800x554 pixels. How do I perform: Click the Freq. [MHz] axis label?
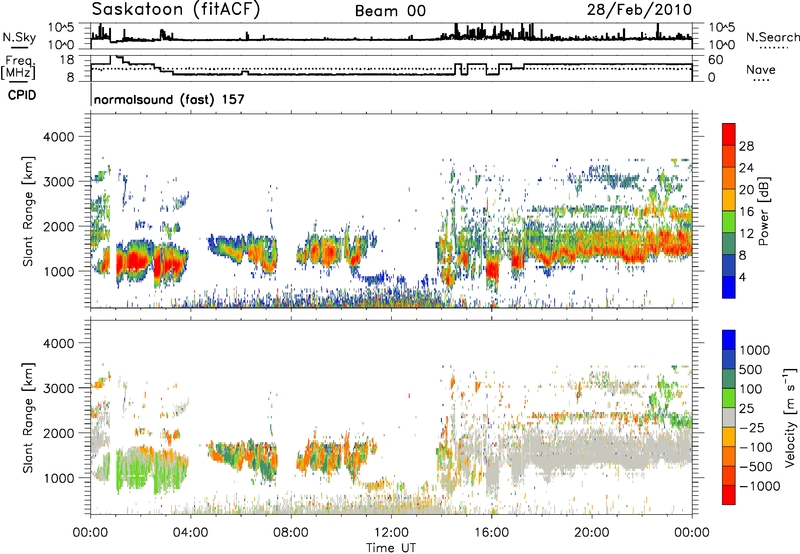pos(18,67)
